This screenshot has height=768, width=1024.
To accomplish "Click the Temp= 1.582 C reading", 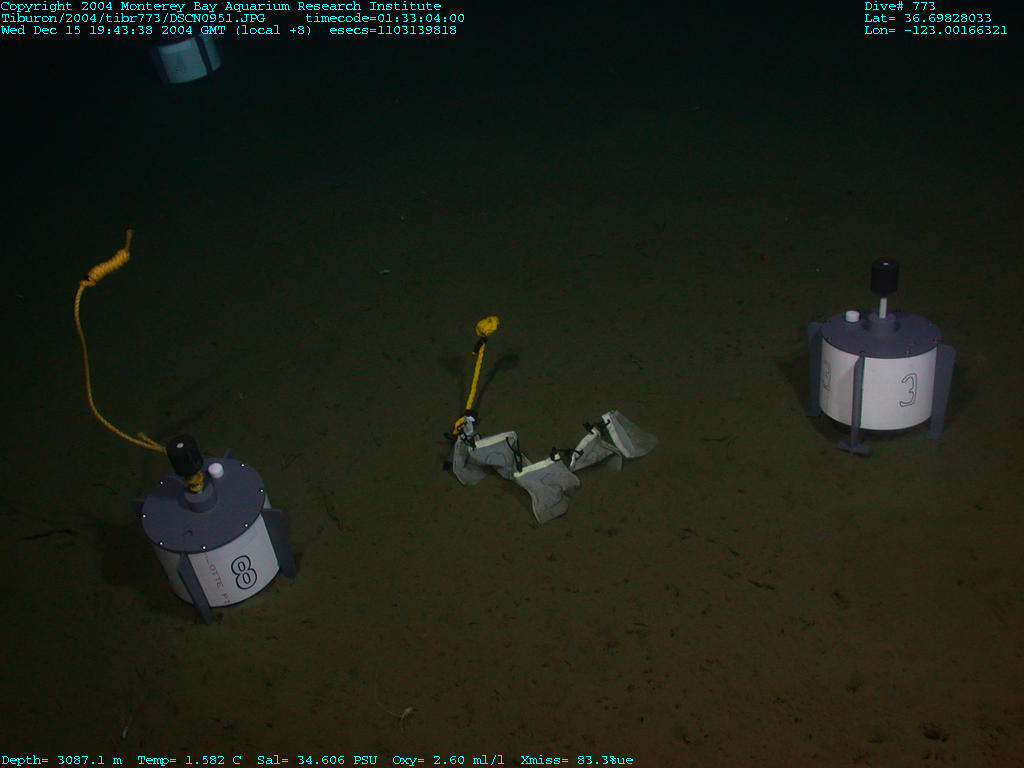I will click(x=189, y=760).
